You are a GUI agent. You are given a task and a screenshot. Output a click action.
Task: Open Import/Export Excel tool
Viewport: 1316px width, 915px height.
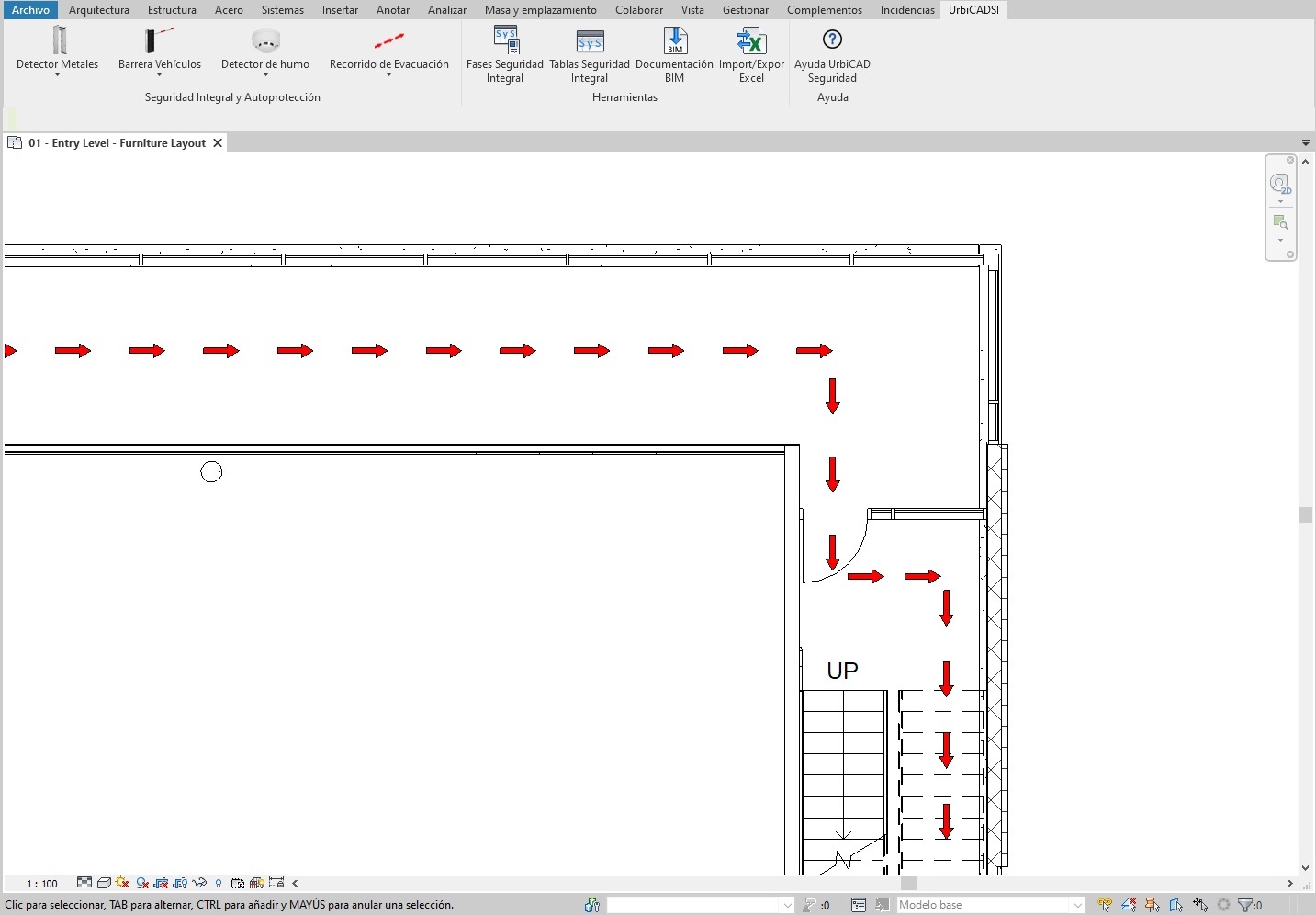click(x=751, y=54)
